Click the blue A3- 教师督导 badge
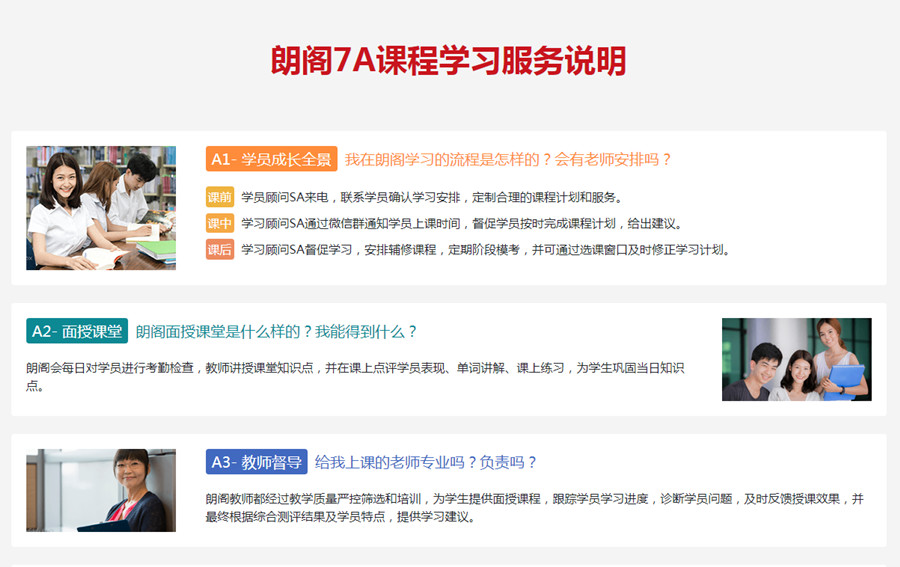 click(x=256, y=462)
